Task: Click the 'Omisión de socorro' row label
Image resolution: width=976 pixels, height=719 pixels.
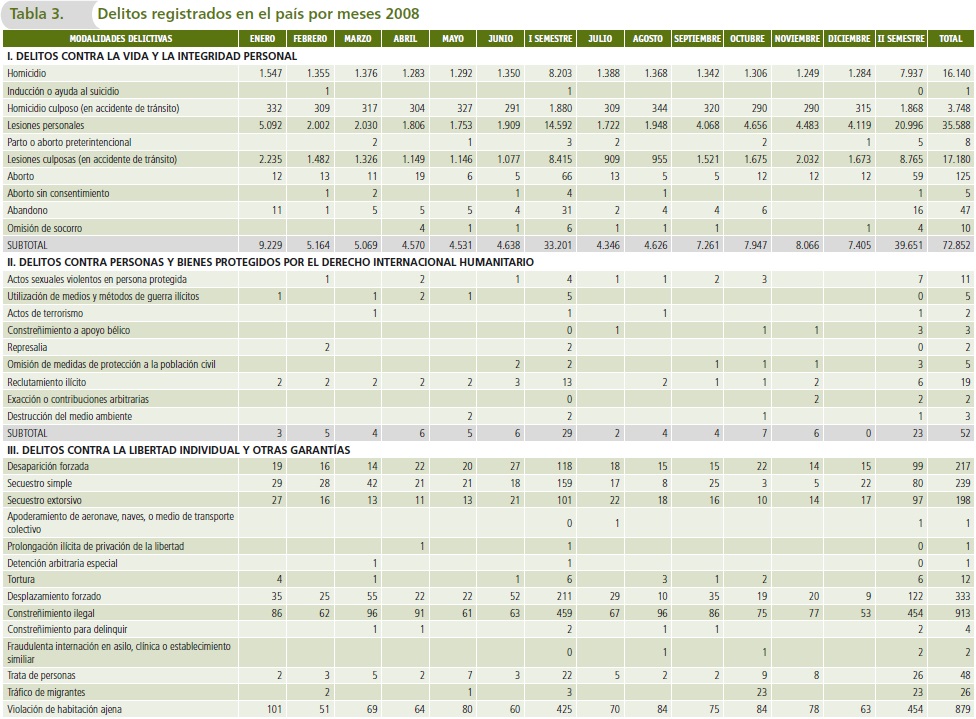Action: 45,228
